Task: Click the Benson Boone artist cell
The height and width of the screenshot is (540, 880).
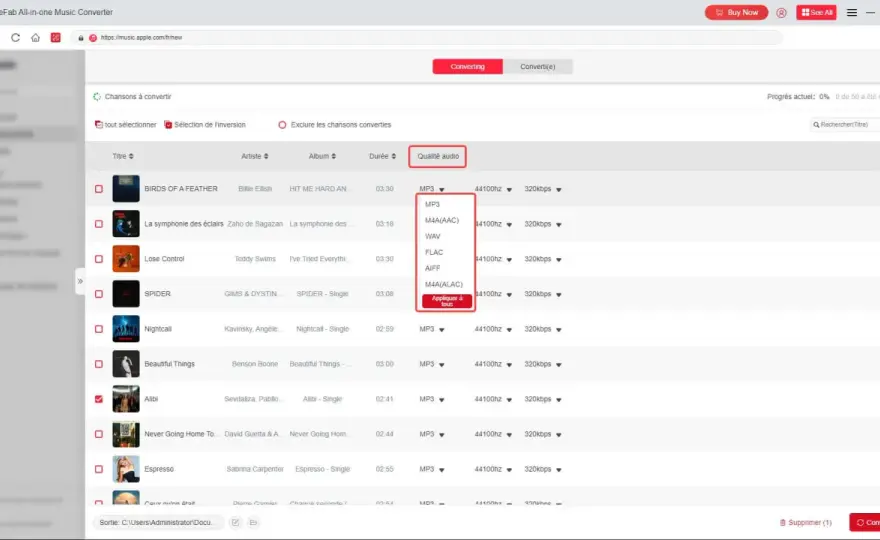Action: [x=255, y=364]
